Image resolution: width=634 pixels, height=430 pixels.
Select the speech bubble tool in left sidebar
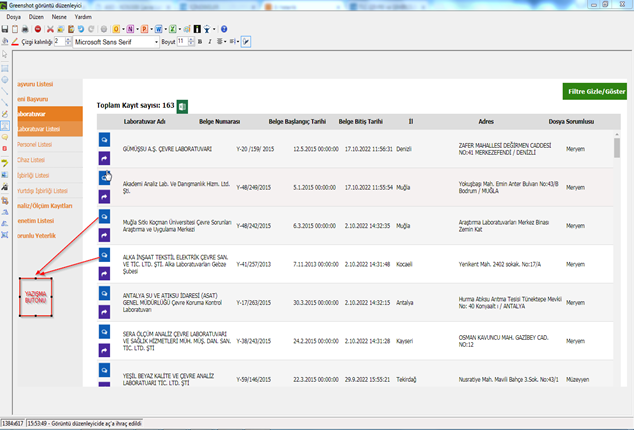pyautogui.click(x=5, y=136)
